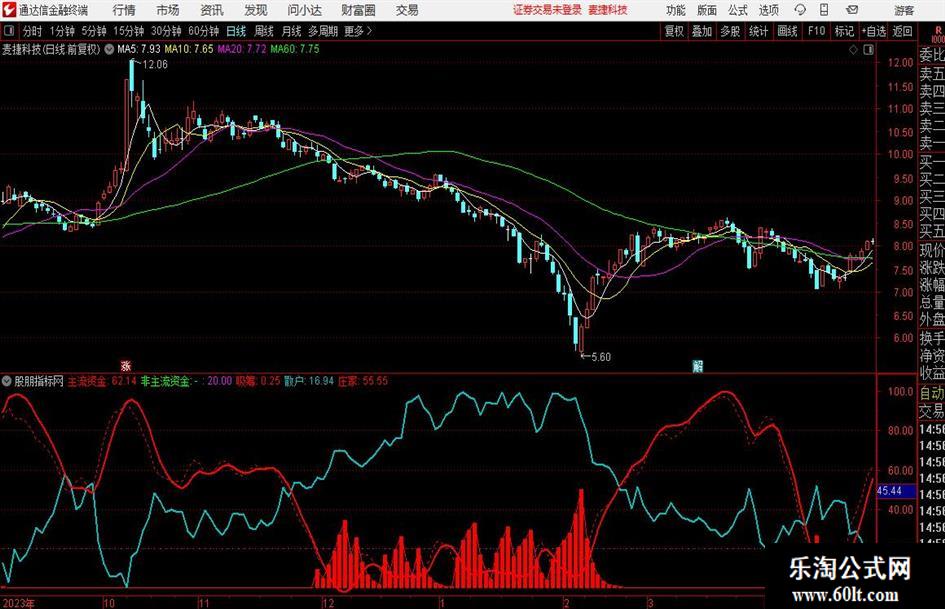This screenshot has height=609, width=945.
Task: Open the 公式 menu
Action: (x=737, y=10)
